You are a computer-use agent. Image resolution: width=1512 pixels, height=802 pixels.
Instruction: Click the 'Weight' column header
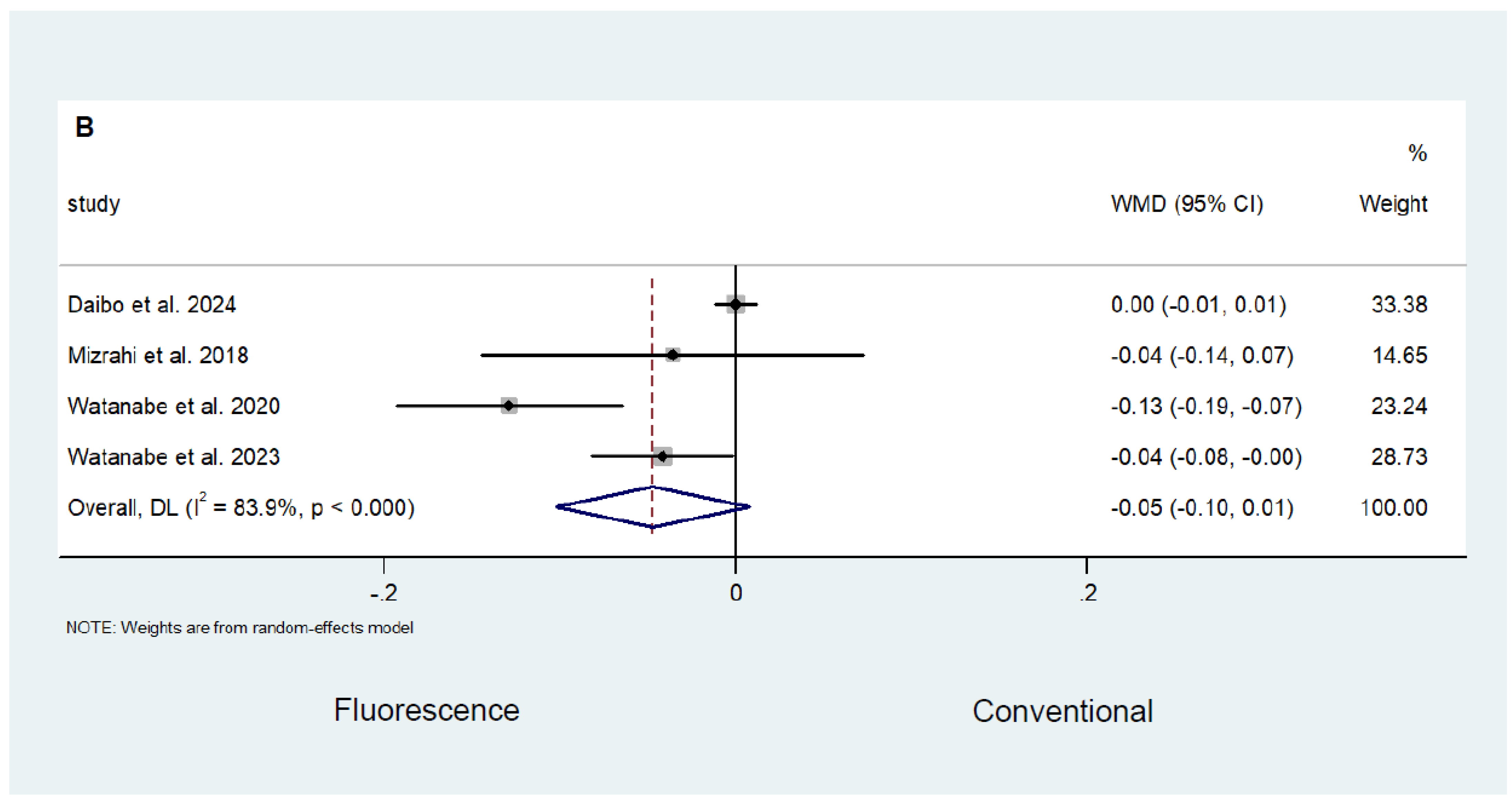point(1393,204)
